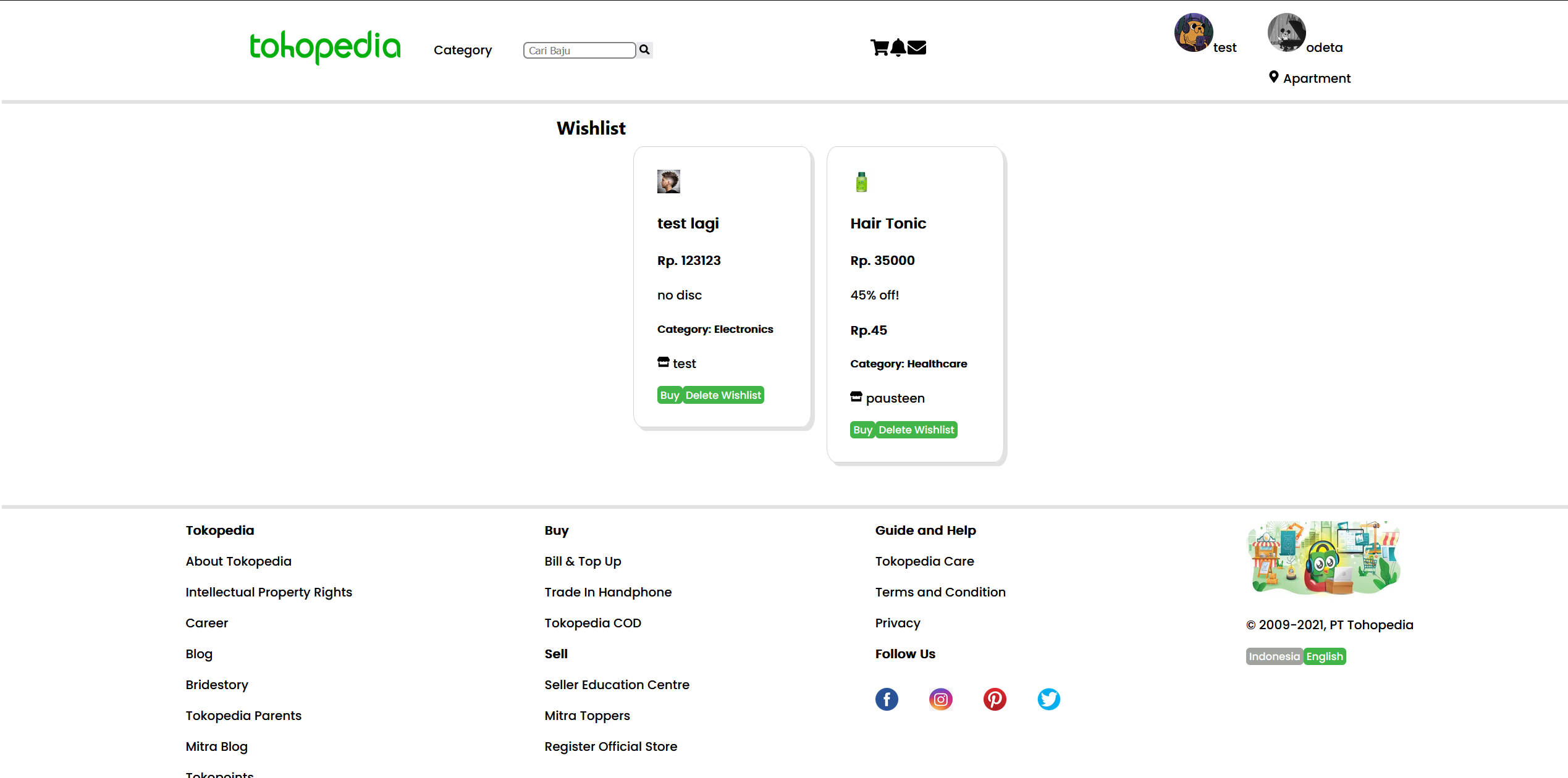1568x778 pixels.
Task: View Terms and Condition
Action: [x=940, y=592]
